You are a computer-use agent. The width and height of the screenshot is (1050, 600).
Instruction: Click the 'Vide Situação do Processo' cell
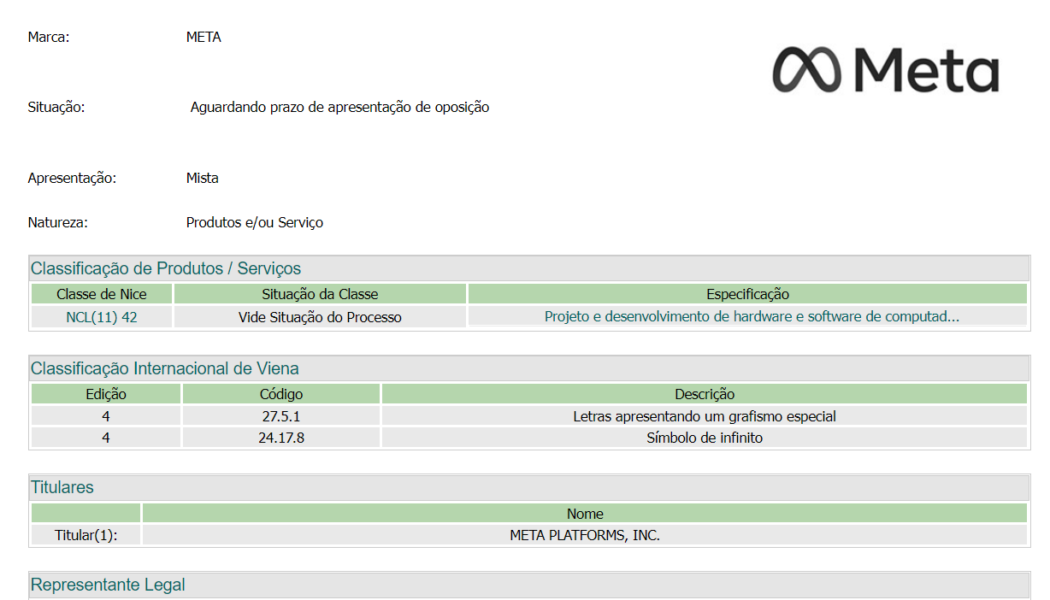point(320,317)
